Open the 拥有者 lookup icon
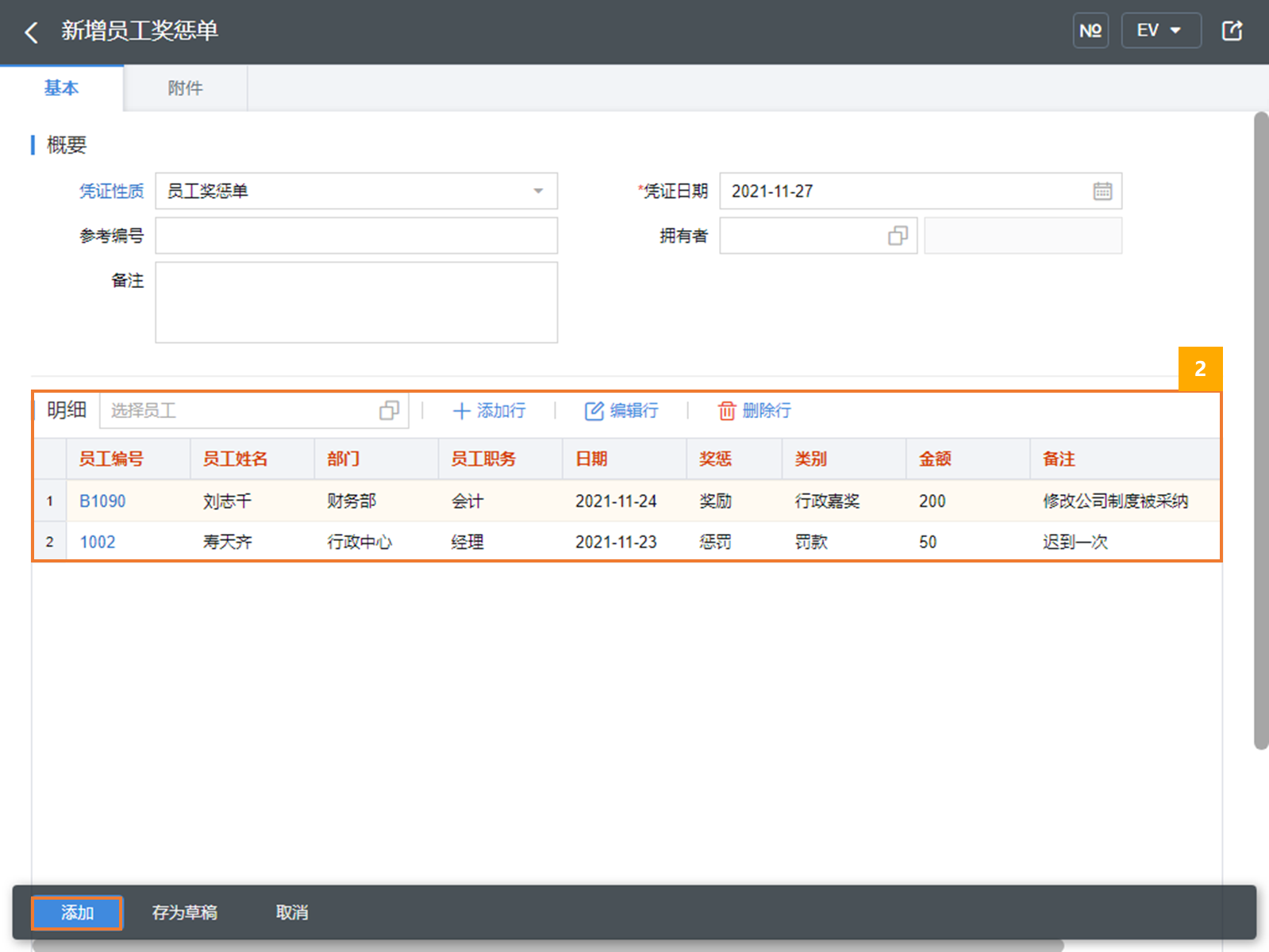 (x=898, y=236)
